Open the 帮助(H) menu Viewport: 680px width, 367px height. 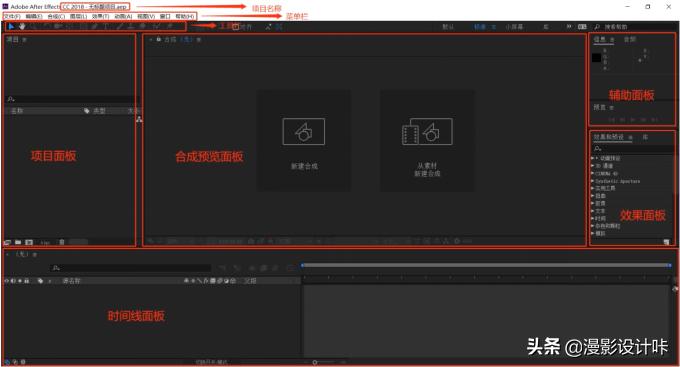point(185,16)
